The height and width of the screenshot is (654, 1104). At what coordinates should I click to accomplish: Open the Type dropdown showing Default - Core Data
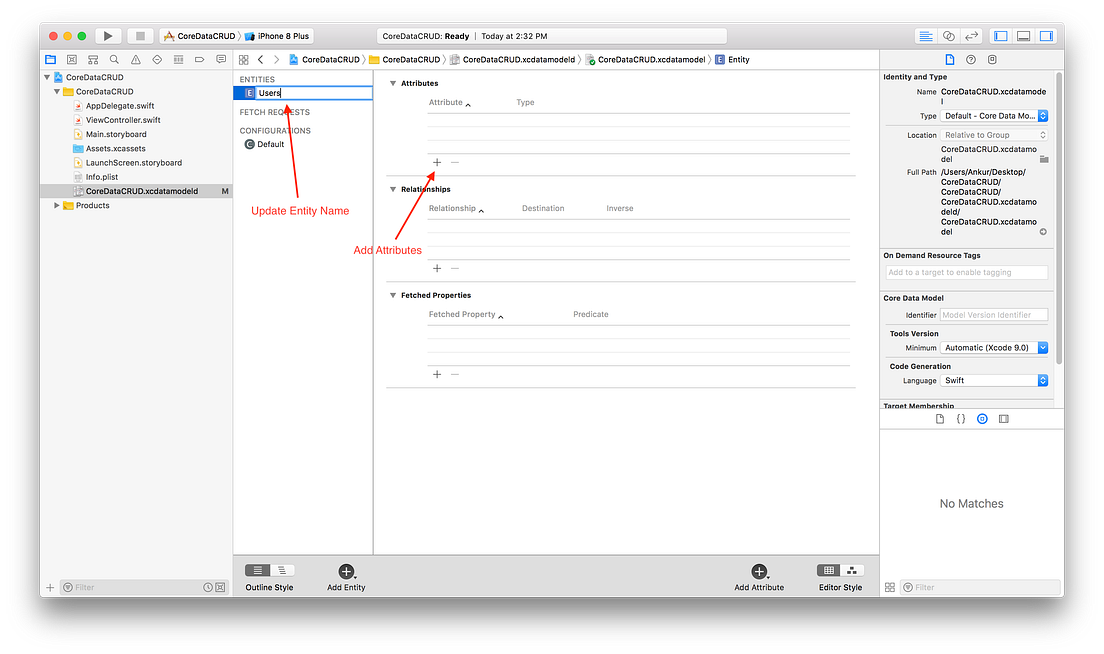[995, 115]
